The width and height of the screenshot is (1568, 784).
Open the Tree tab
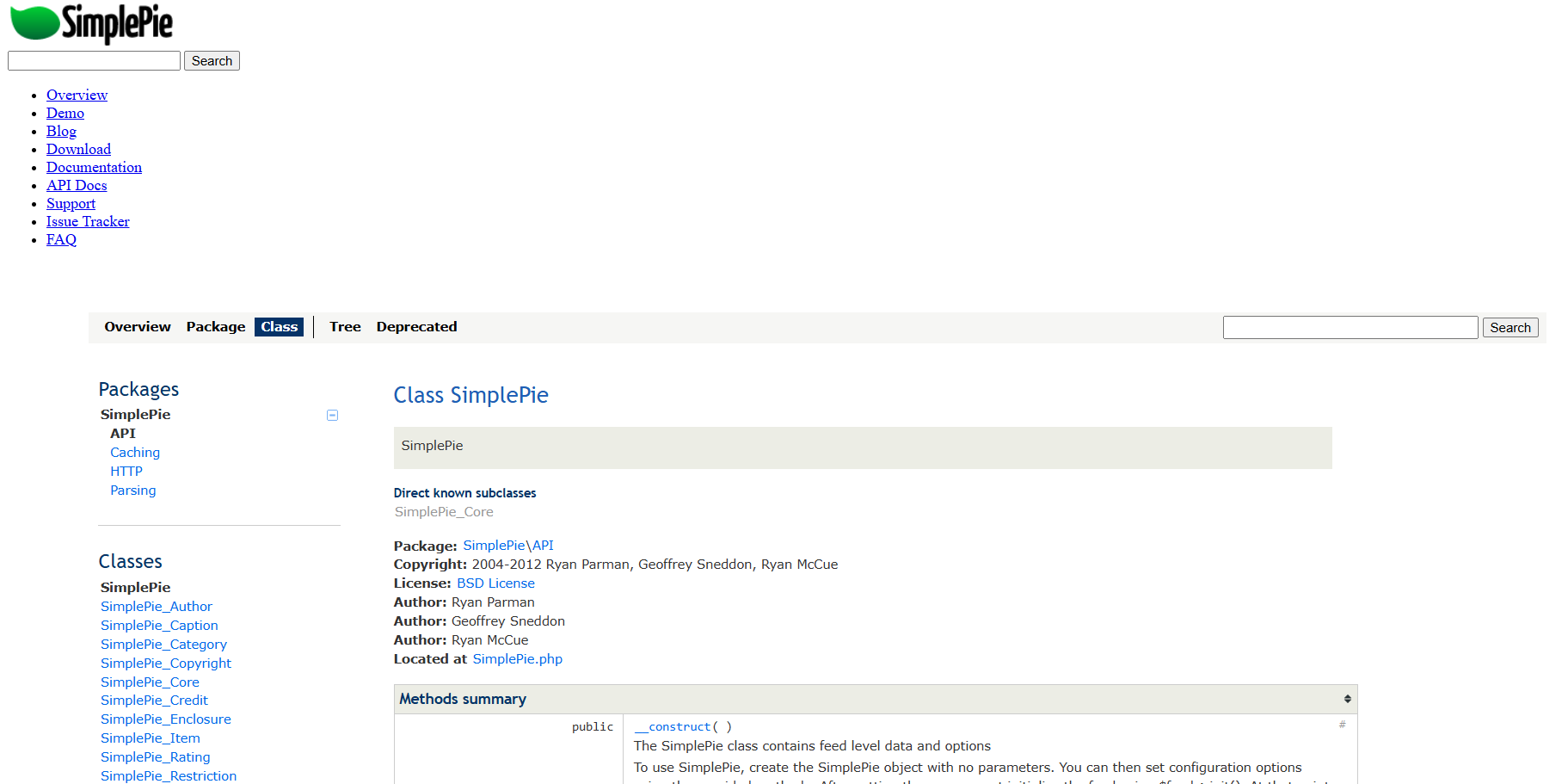[x=345, y=327]
